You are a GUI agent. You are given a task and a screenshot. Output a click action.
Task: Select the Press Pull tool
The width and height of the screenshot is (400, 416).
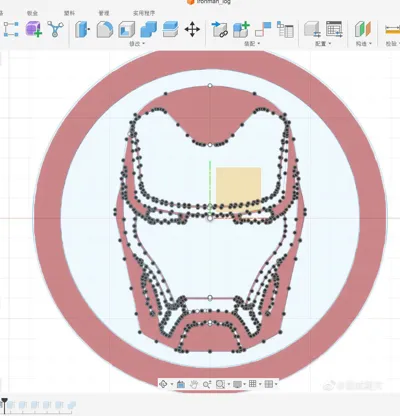82,29
